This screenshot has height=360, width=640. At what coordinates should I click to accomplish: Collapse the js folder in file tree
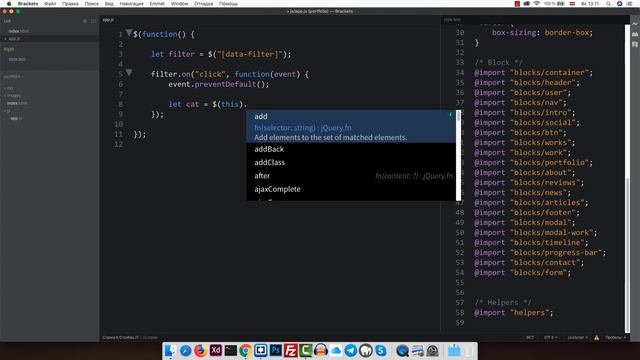pyautogui.click(x=8, y=111)
